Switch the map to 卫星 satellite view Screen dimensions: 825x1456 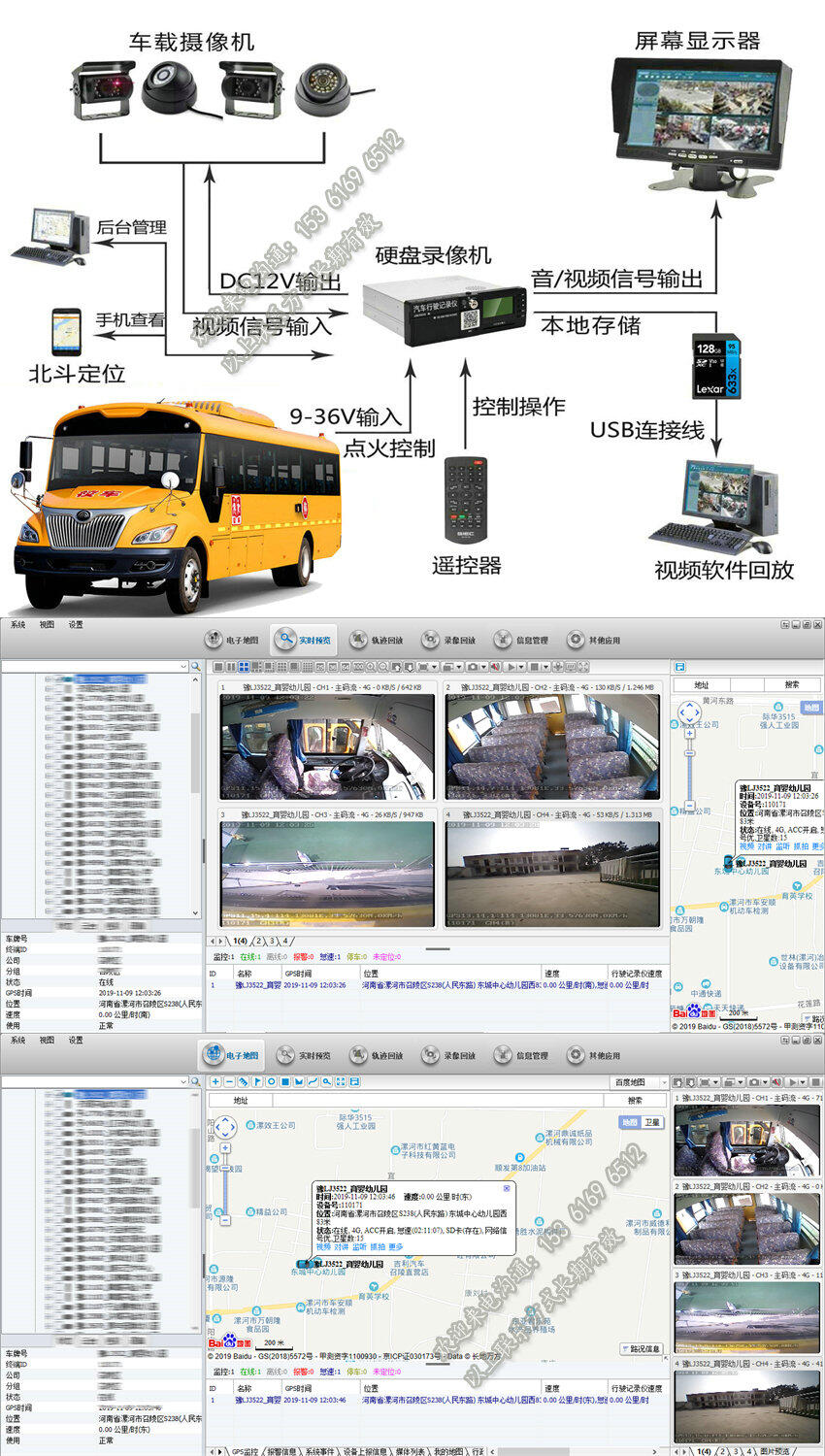point(652,1122)
